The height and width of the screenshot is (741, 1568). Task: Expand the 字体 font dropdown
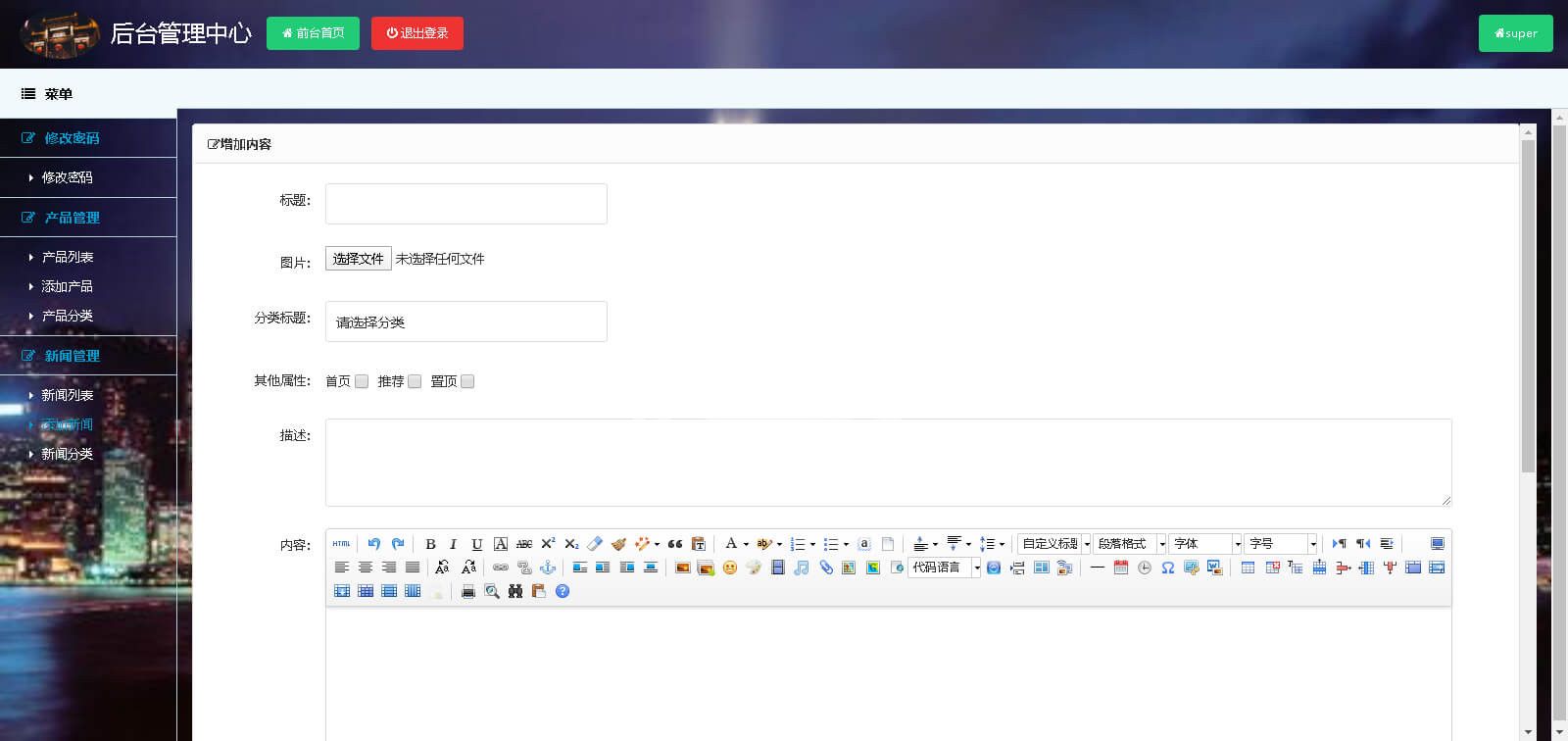point(1205,544)
